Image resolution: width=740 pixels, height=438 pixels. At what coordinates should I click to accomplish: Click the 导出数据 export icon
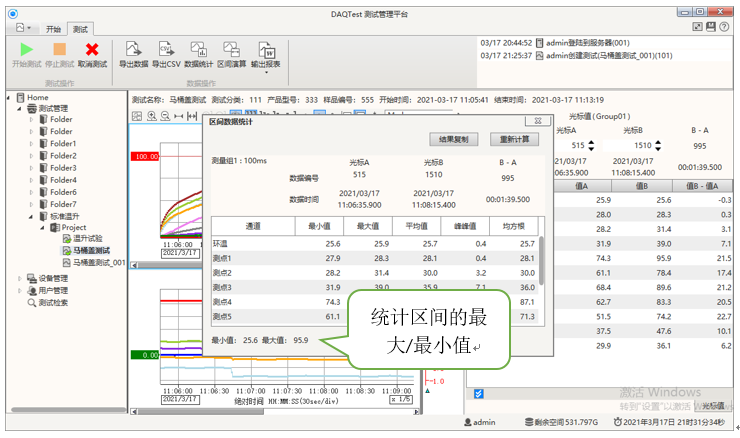click(x=133, y=48)
